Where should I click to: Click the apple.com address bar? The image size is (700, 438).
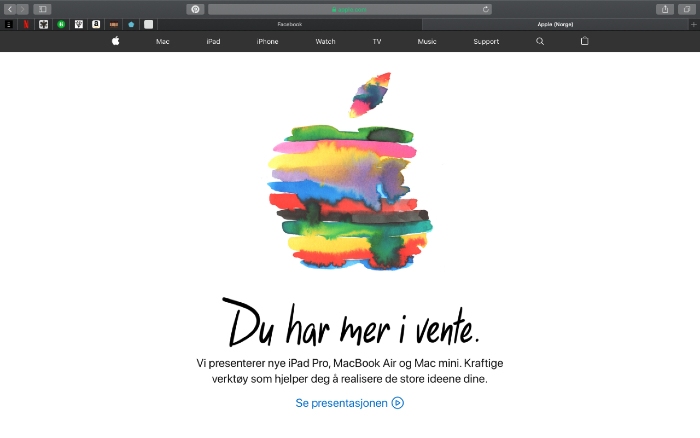pos(350,9)
